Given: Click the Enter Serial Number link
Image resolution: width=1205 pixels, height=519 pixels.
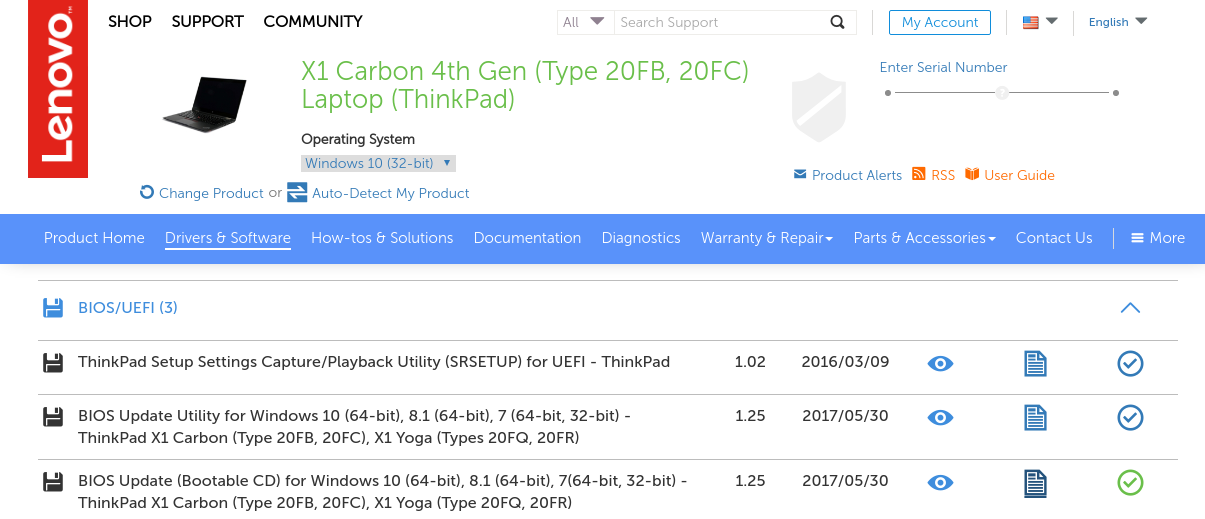Looking at the screenshot, I should [943, 67].
